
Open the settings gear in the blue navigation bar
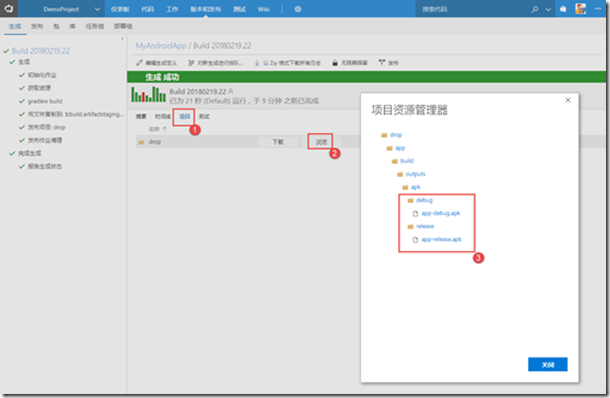coord(298,9)
